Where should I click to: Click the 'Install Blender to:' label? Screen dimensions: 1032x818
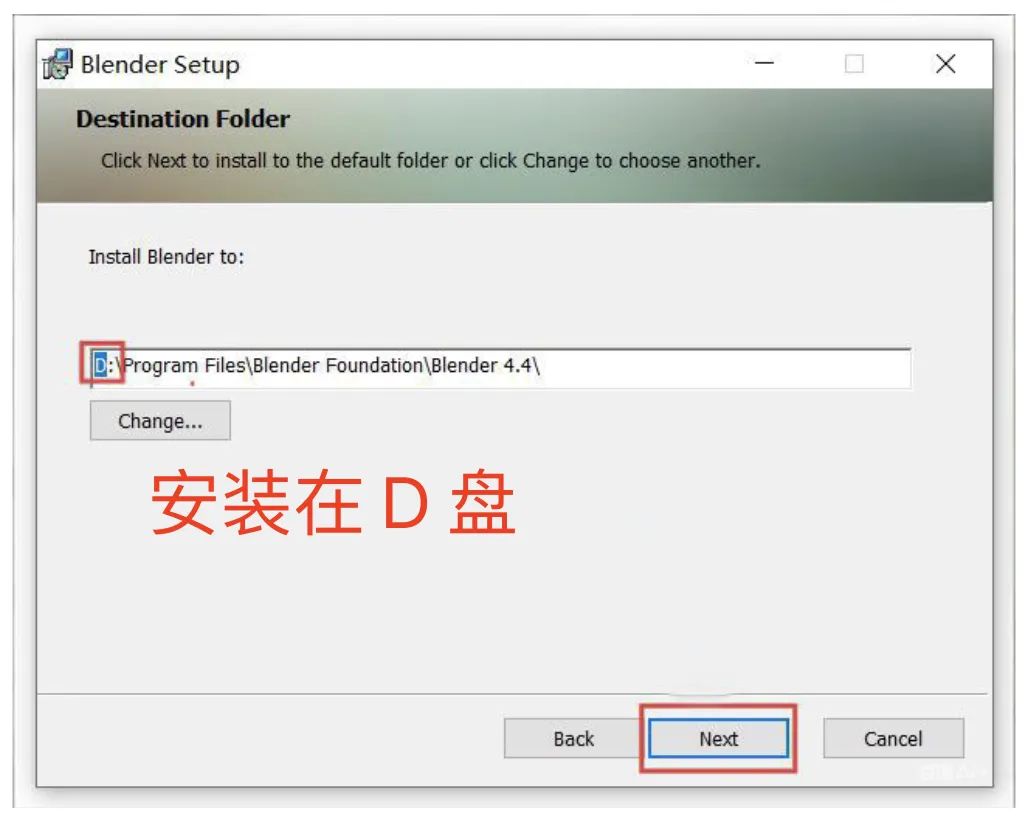pyautogui.click(x=166, y=257)
